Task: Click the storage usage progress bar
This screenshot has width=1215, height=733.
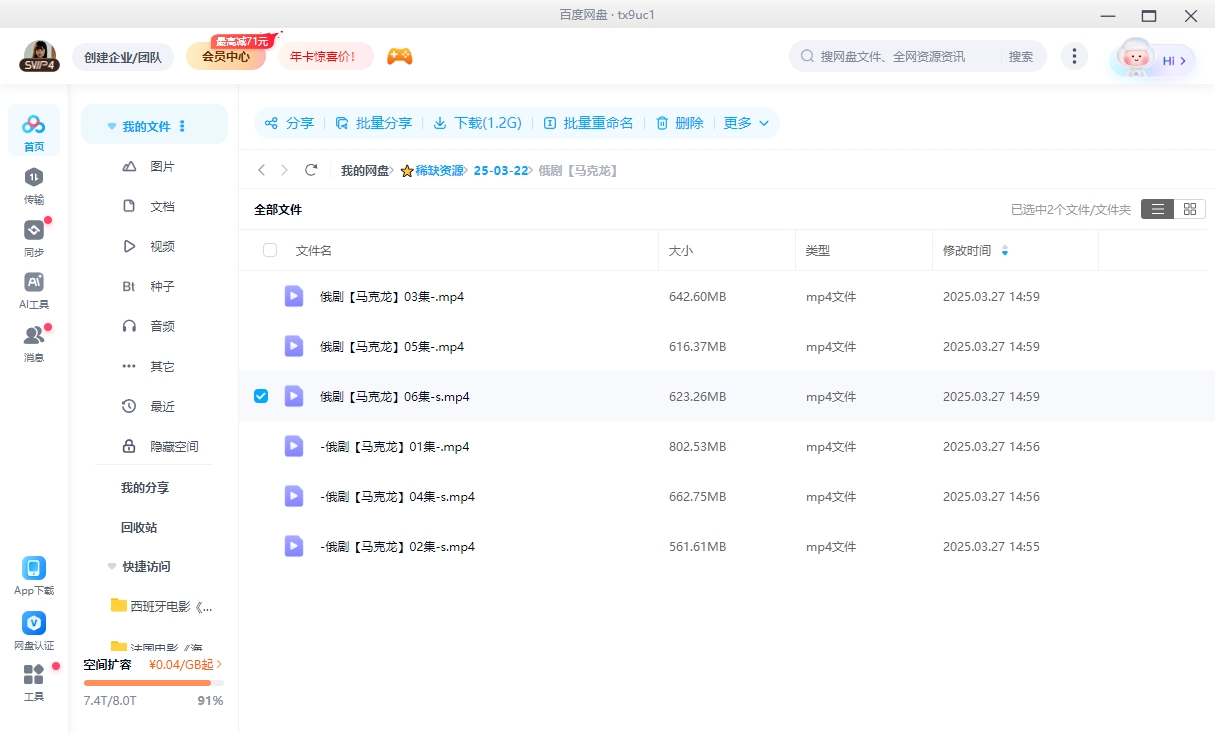Action: [x=152, y=683]
